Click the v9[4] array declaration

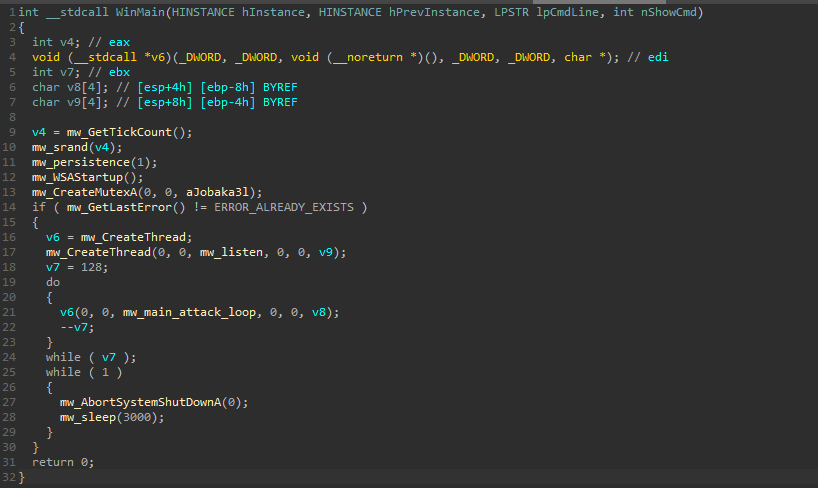pyautogui.click(x=84, y=102)
